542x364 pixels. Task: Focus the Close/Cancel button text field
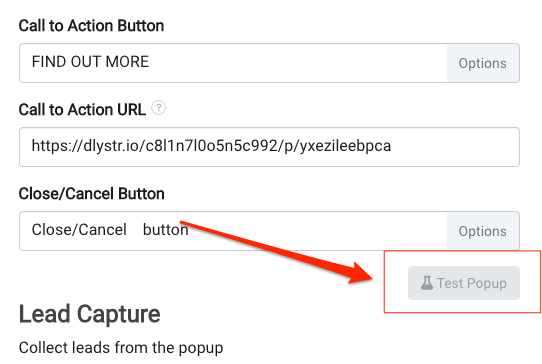(233, 231)
